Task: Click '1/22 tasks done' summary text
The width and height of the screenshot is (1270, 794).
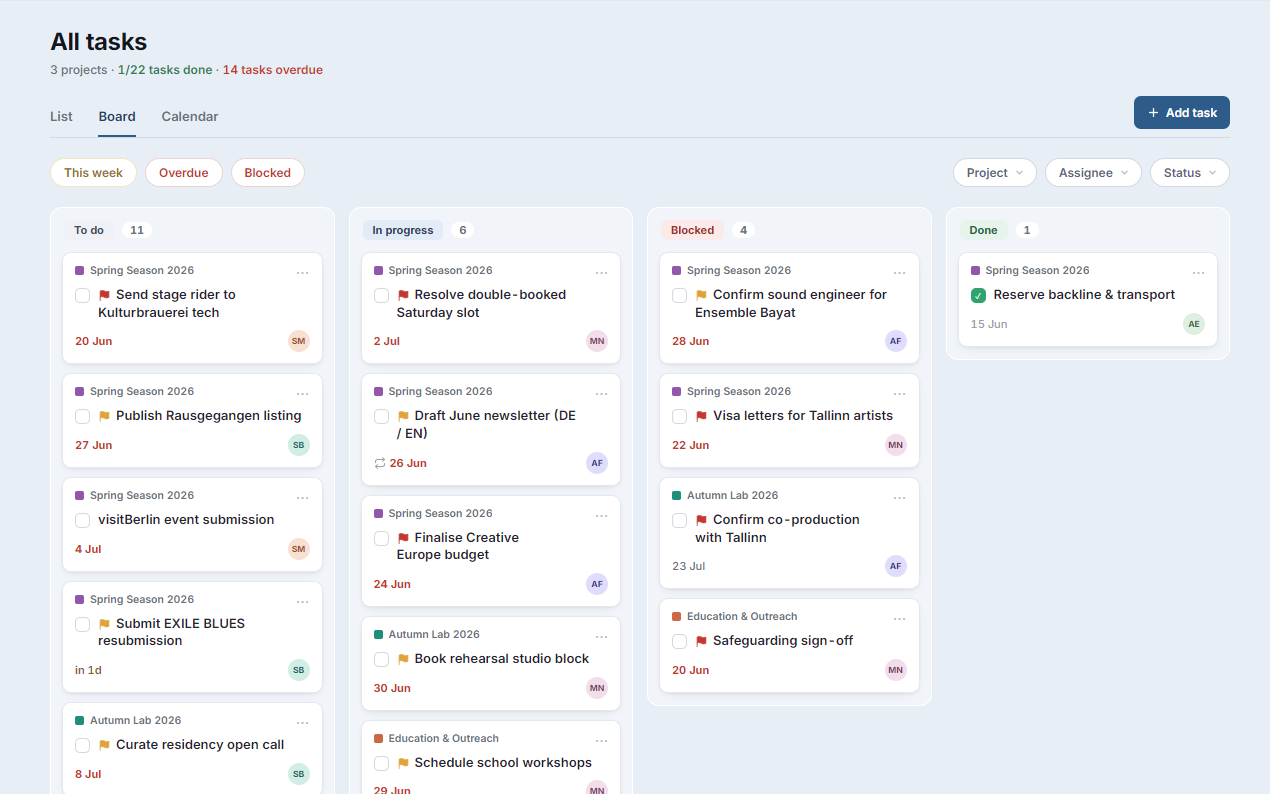Action: point(165,70)
